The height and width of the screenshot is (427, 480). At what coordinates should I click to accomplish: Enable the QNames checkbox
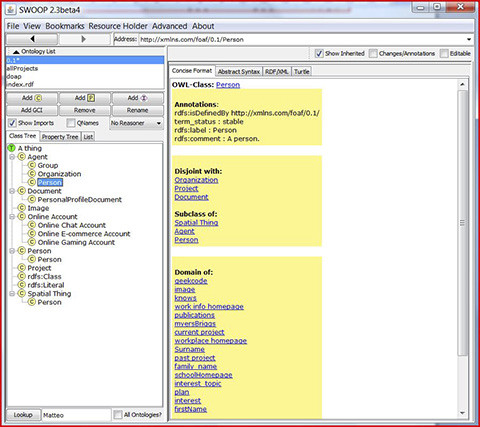(71, 123)
